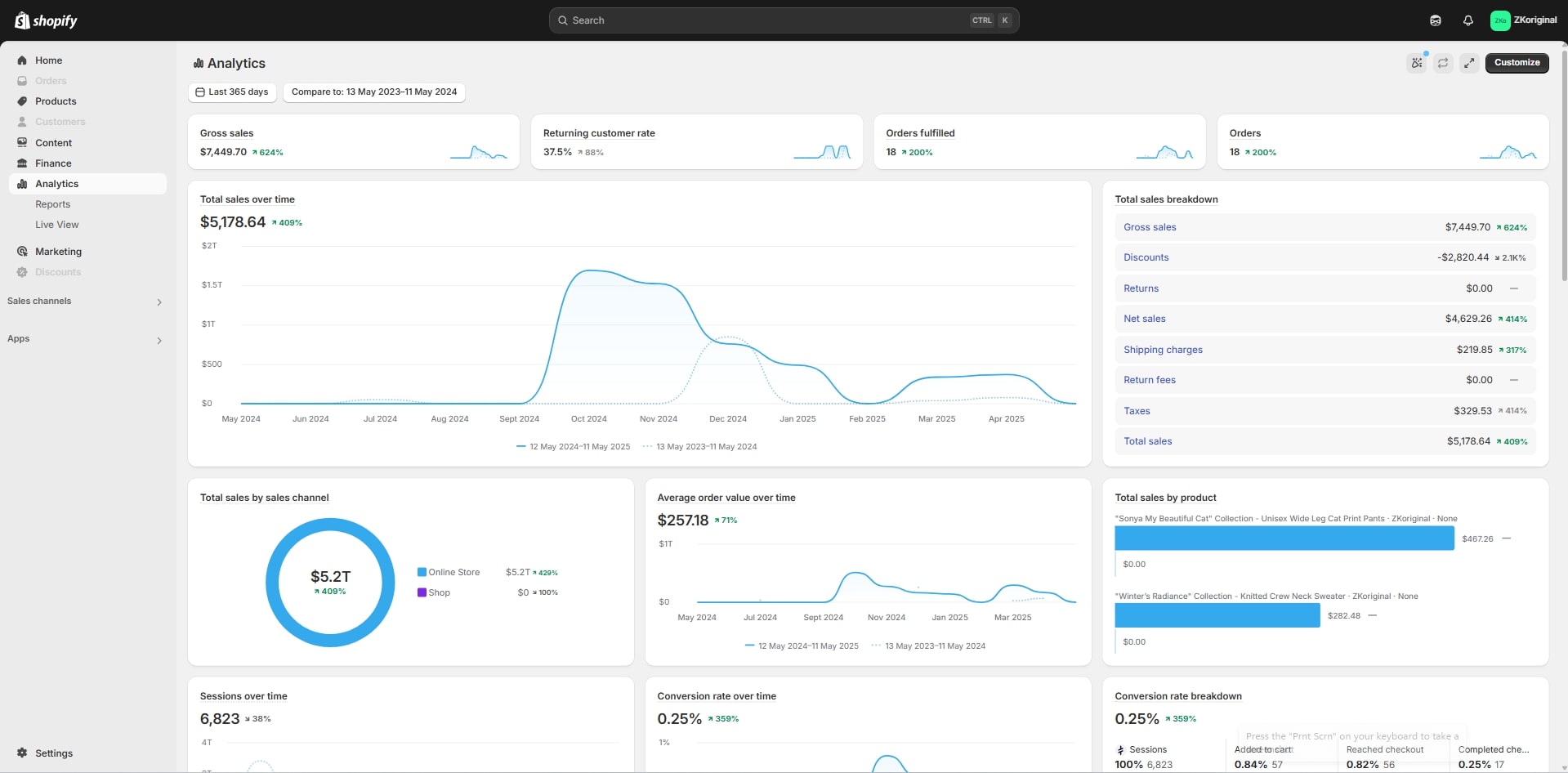The height and width of the screenshot is (773, 1568).
Task: Open the Compare to date range dropdown
Action: [x=374, y=92]
